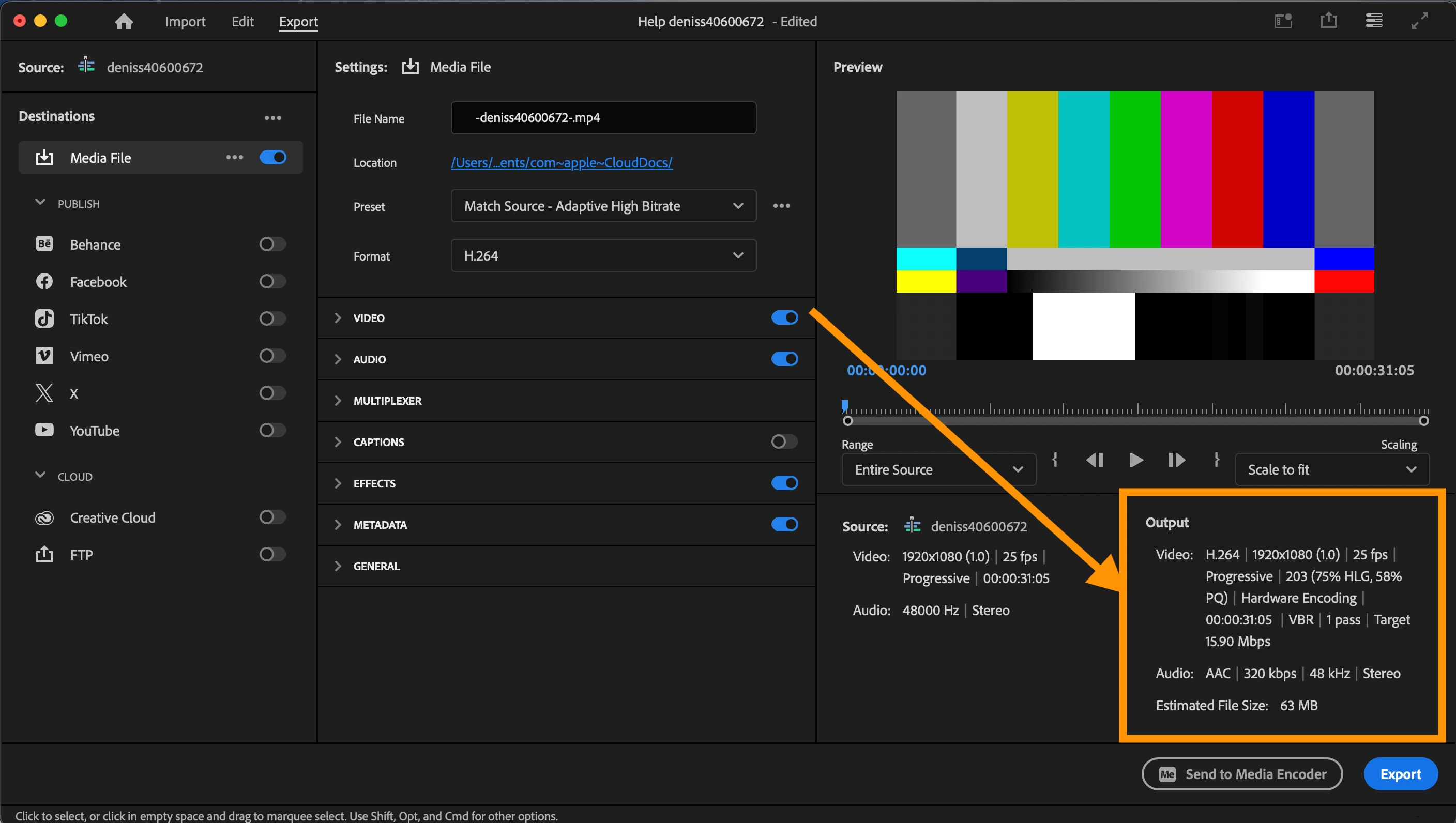
Task: Click the Quick Export share icon
Action: pos(1328,21)
